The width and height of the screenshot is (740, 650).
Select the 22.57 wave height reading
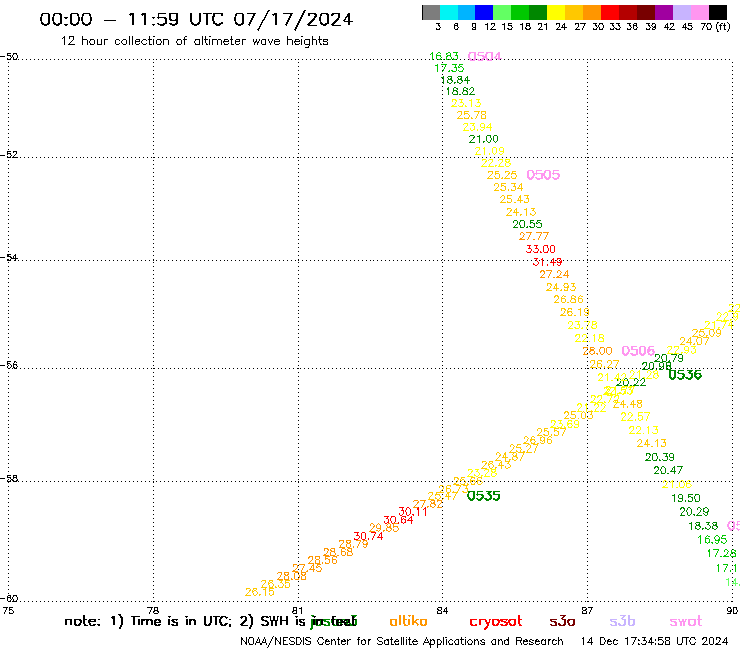[x=635, y=417]
